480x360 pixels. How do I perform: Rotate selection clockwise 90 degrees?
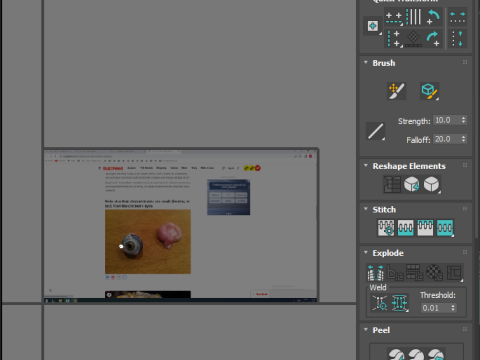[x=433, y=38]
